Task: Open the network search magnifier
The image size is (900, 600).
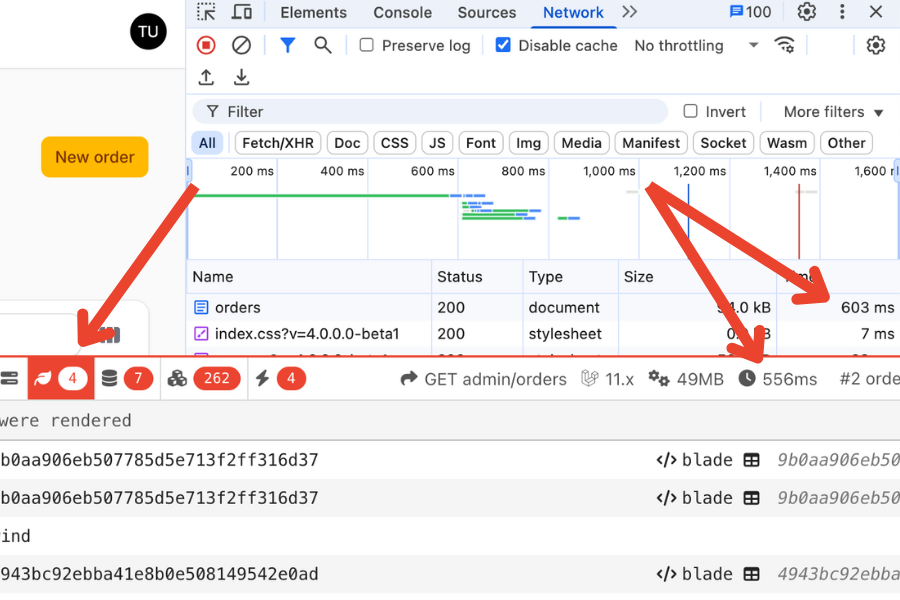Action: pyautogui.click(x=322, y=45)
